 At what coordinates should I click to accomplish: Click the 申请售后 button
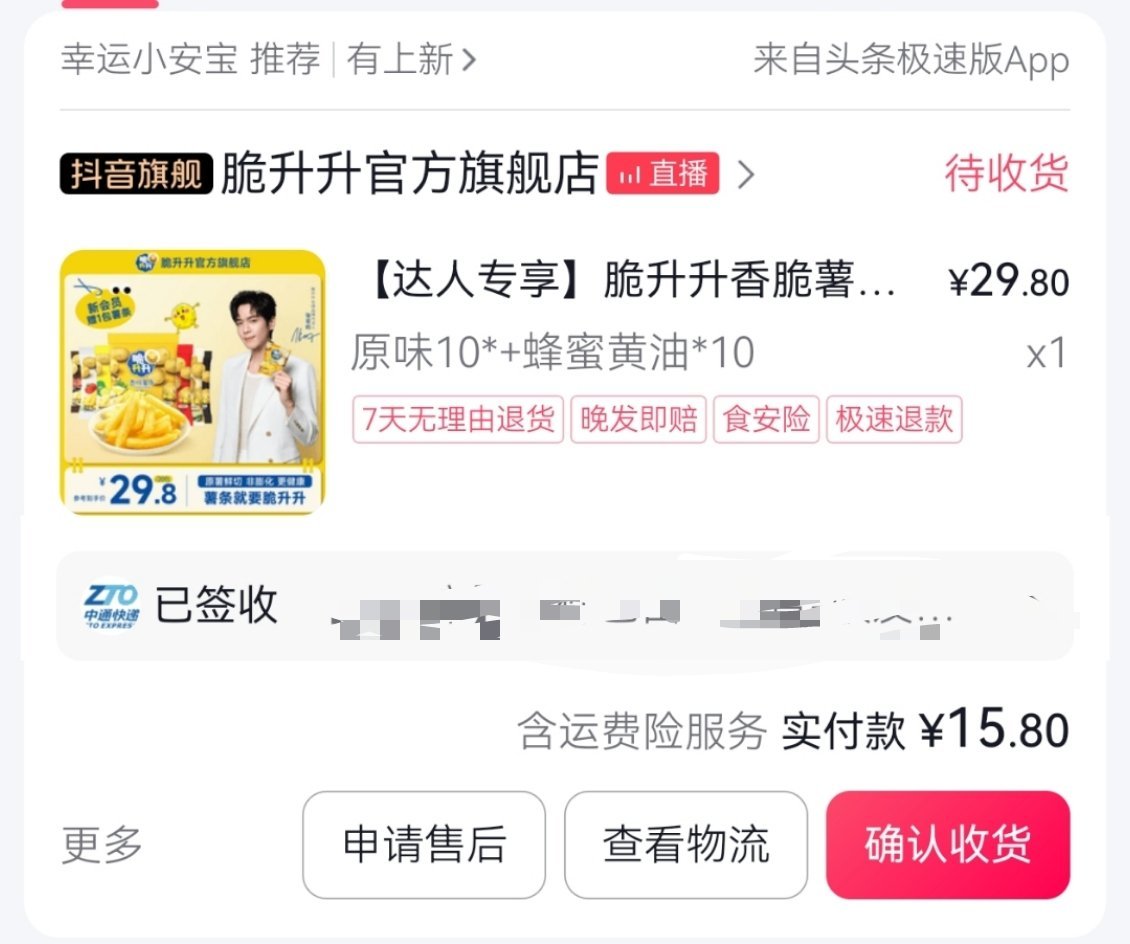[x=424, y=845]
